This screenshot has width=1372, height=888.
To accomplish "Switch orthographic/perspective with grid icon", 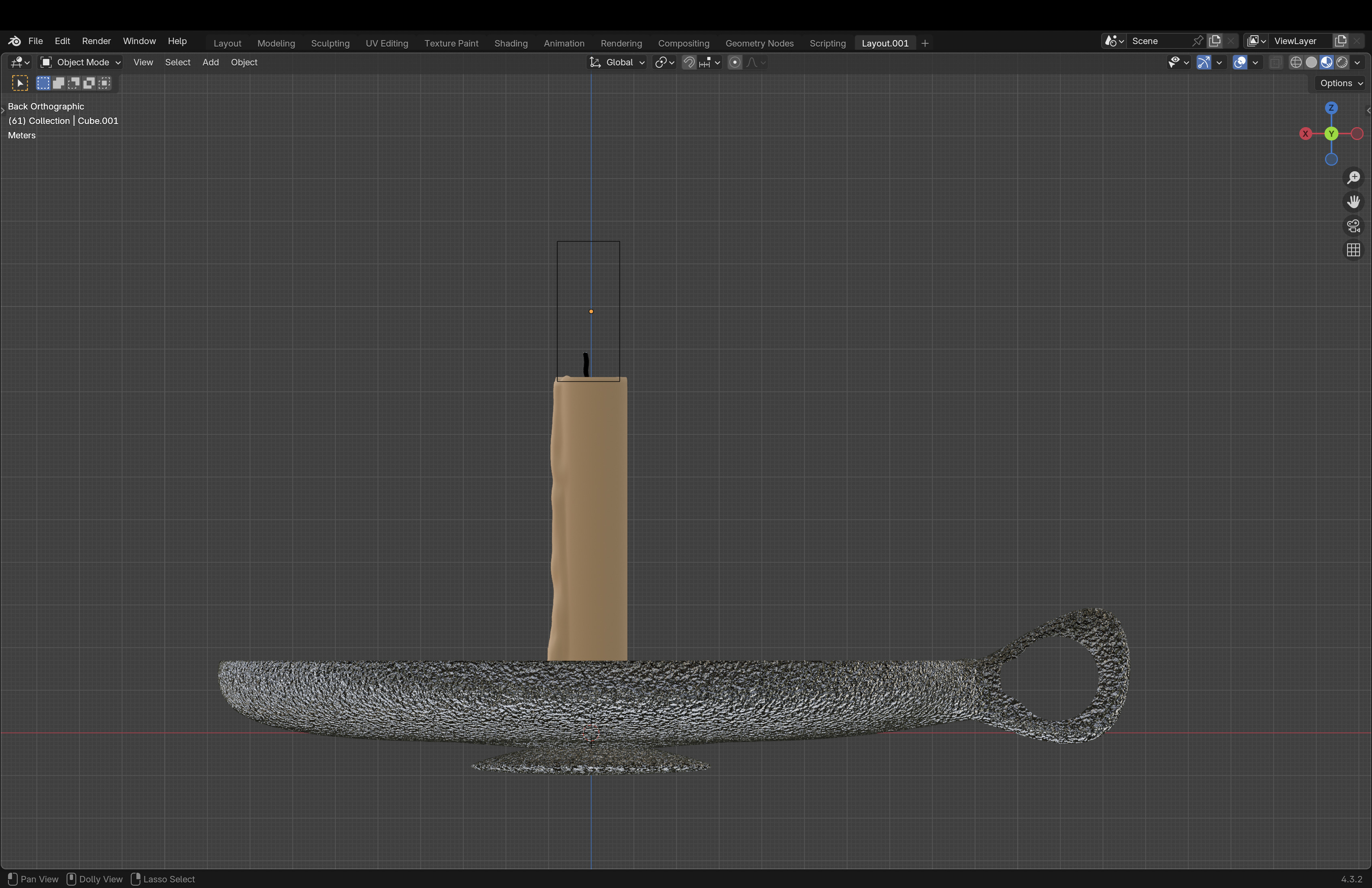I will (x=1353, y=250).
